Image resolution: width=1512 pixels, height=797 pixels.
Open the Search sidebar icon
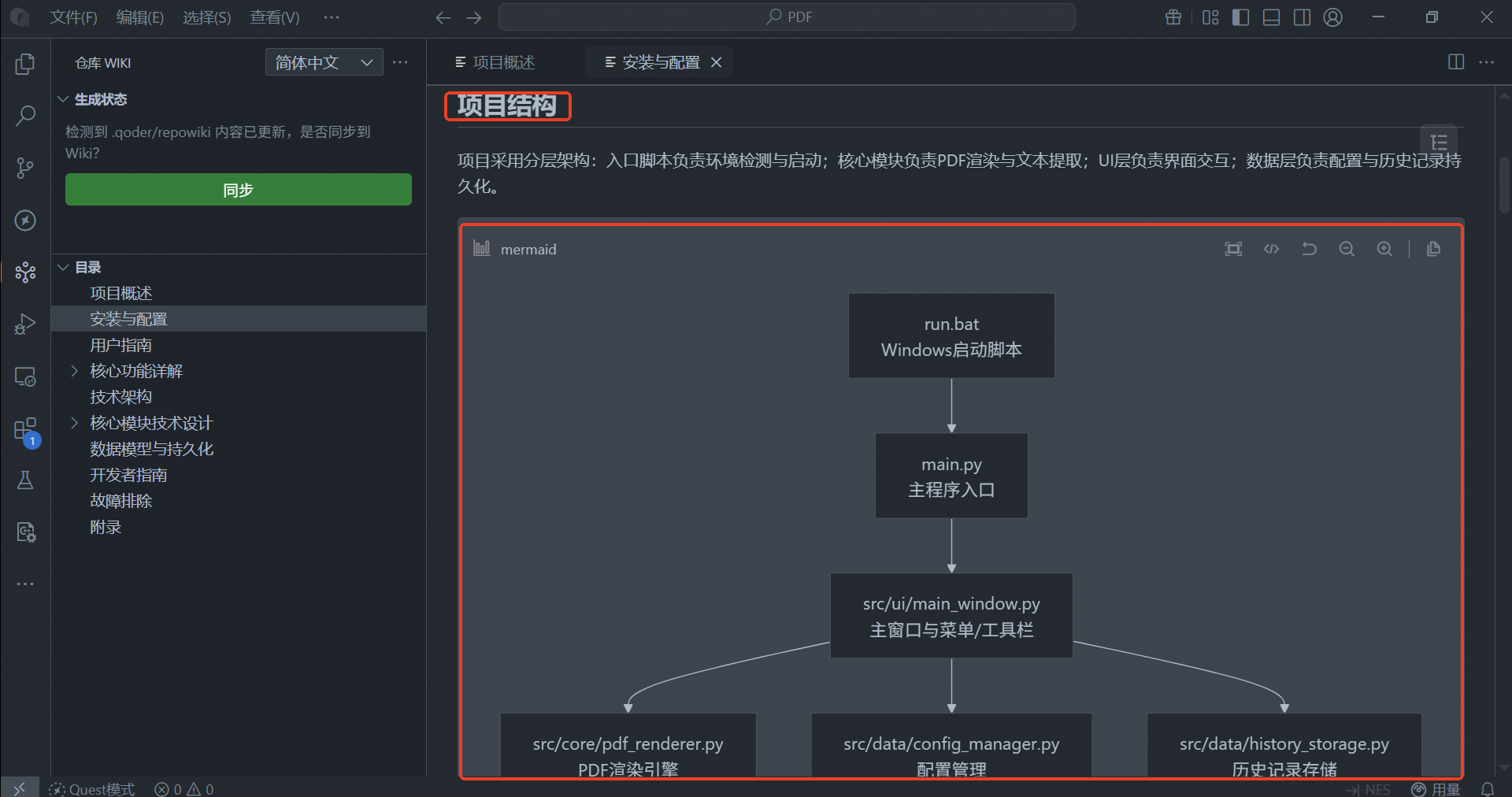(25, 116)
